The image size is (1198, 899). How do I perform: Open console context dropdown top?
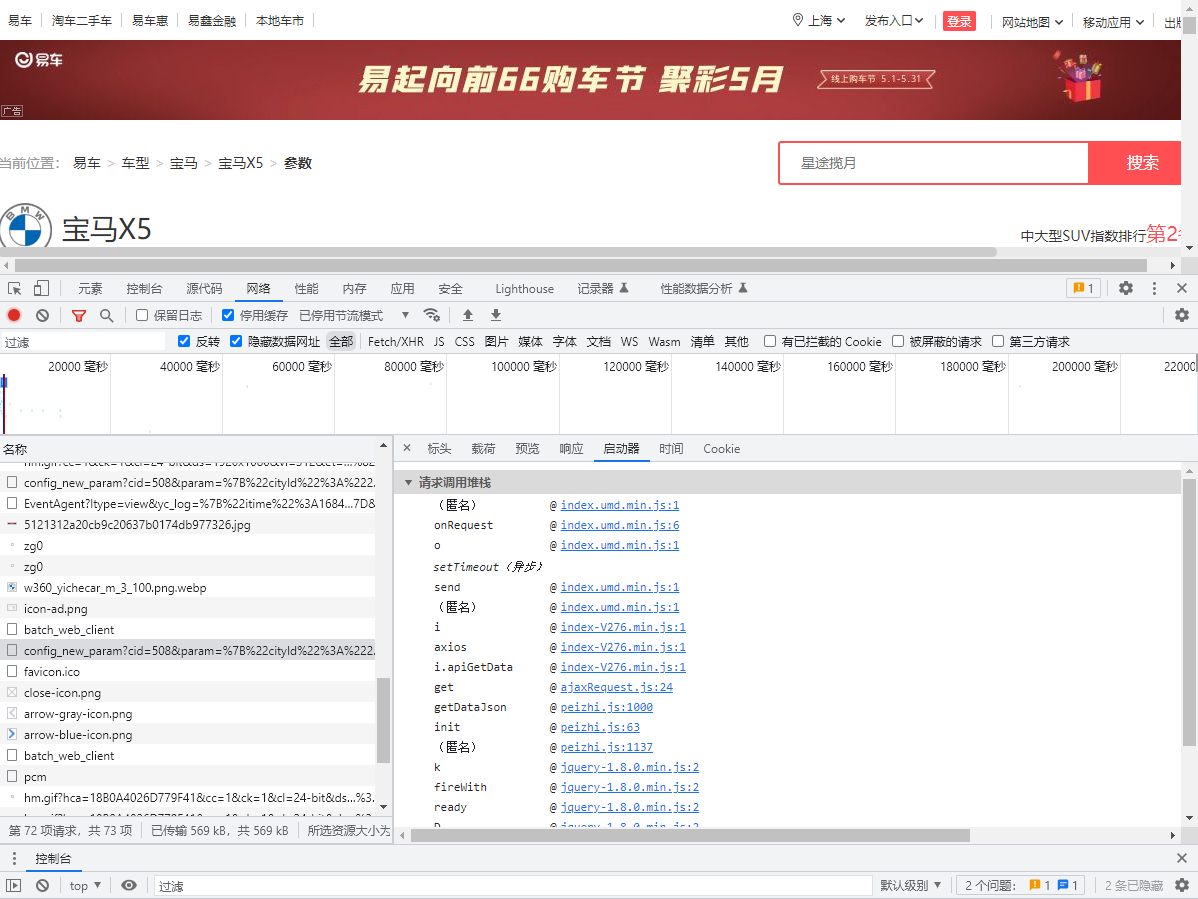85,885
